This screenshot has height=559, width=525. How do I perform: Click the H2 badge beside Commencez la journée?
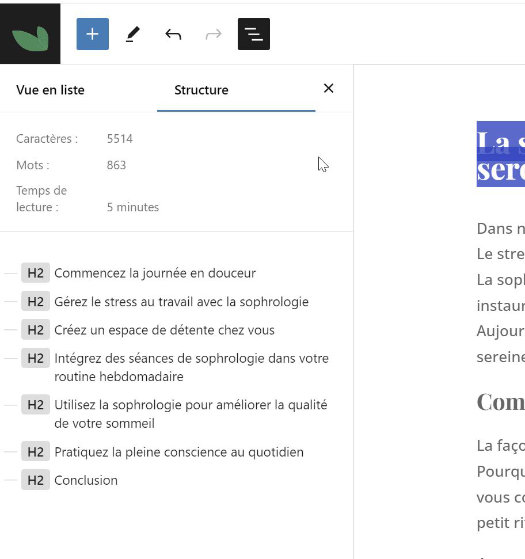pos(35,273)
